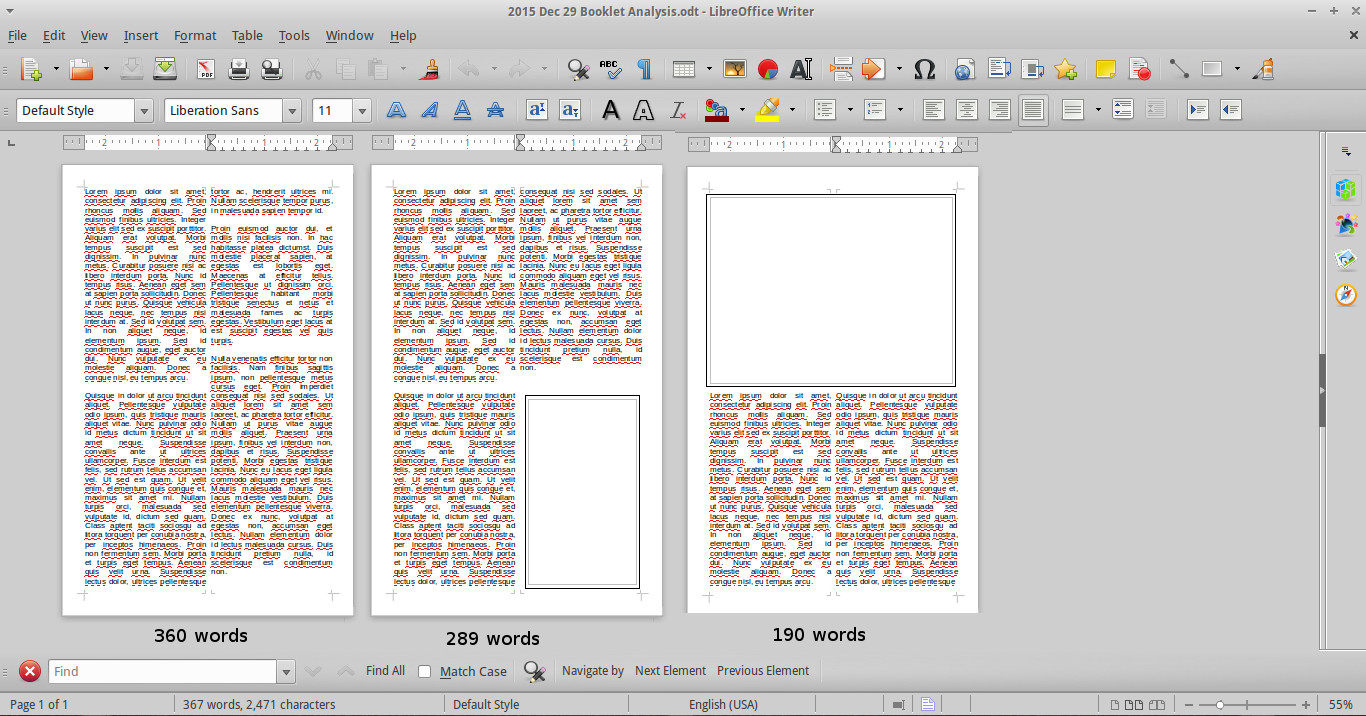1366x716 pixels.
Task: Toggle Superscript button
Action: click(x=537, y=110)
